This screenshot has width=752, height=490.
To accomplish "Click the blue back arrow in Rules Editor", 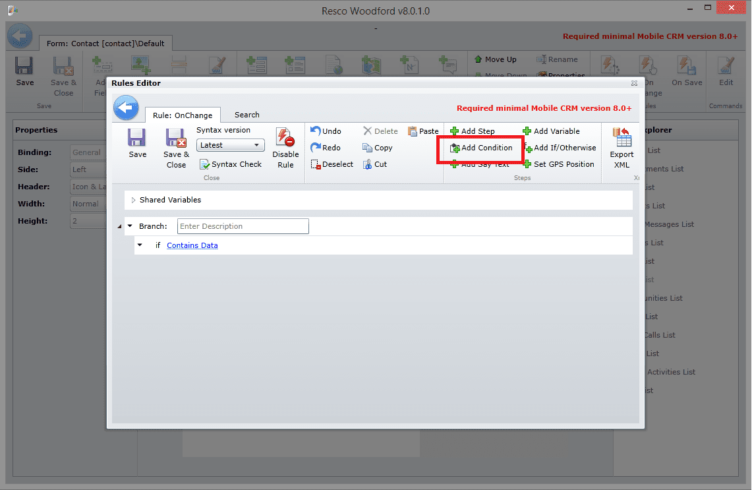I will click(126, 108).
